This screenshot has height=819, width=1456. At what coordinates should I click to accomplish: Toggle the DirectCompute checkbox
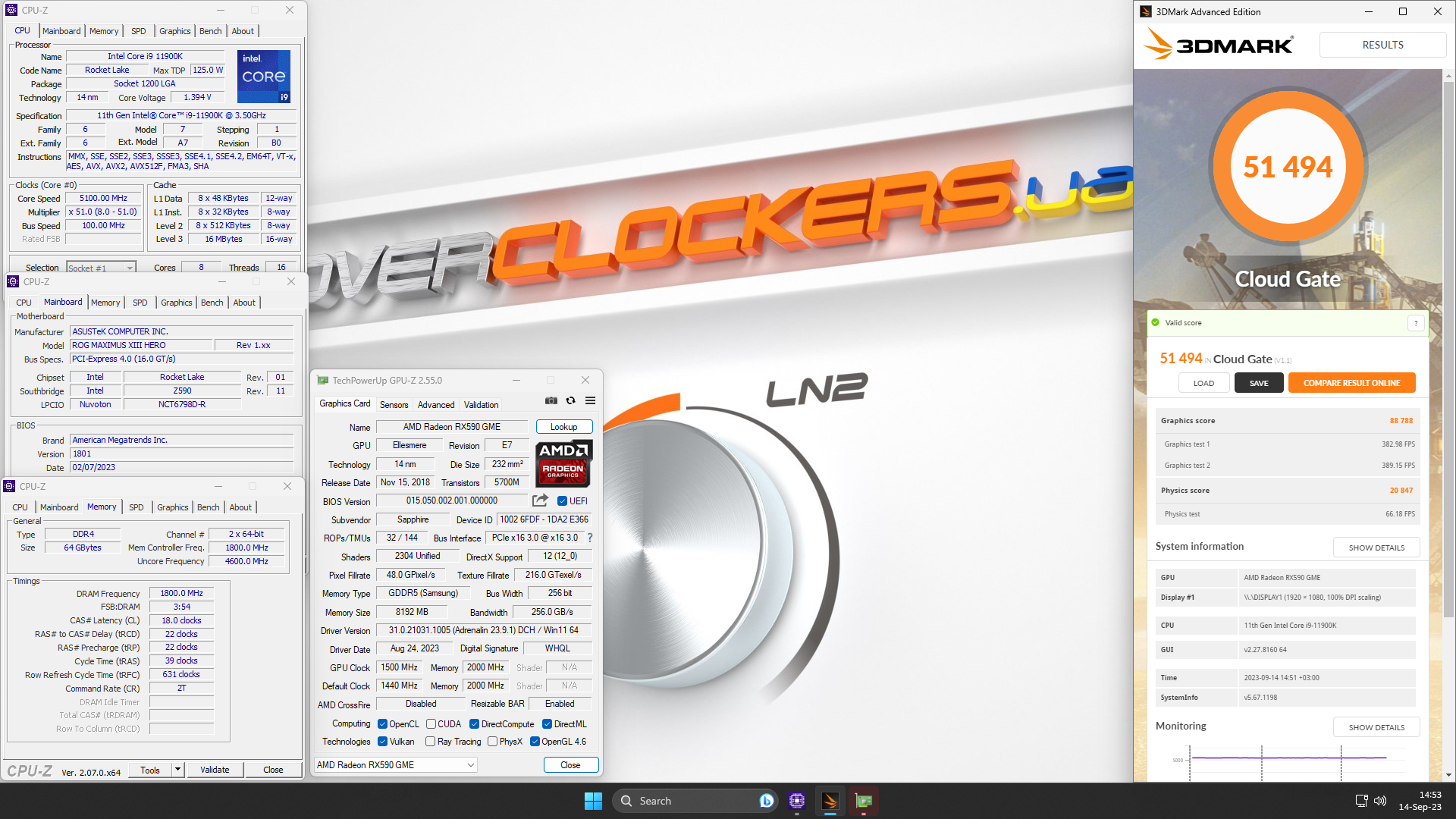tap(474, 724)
